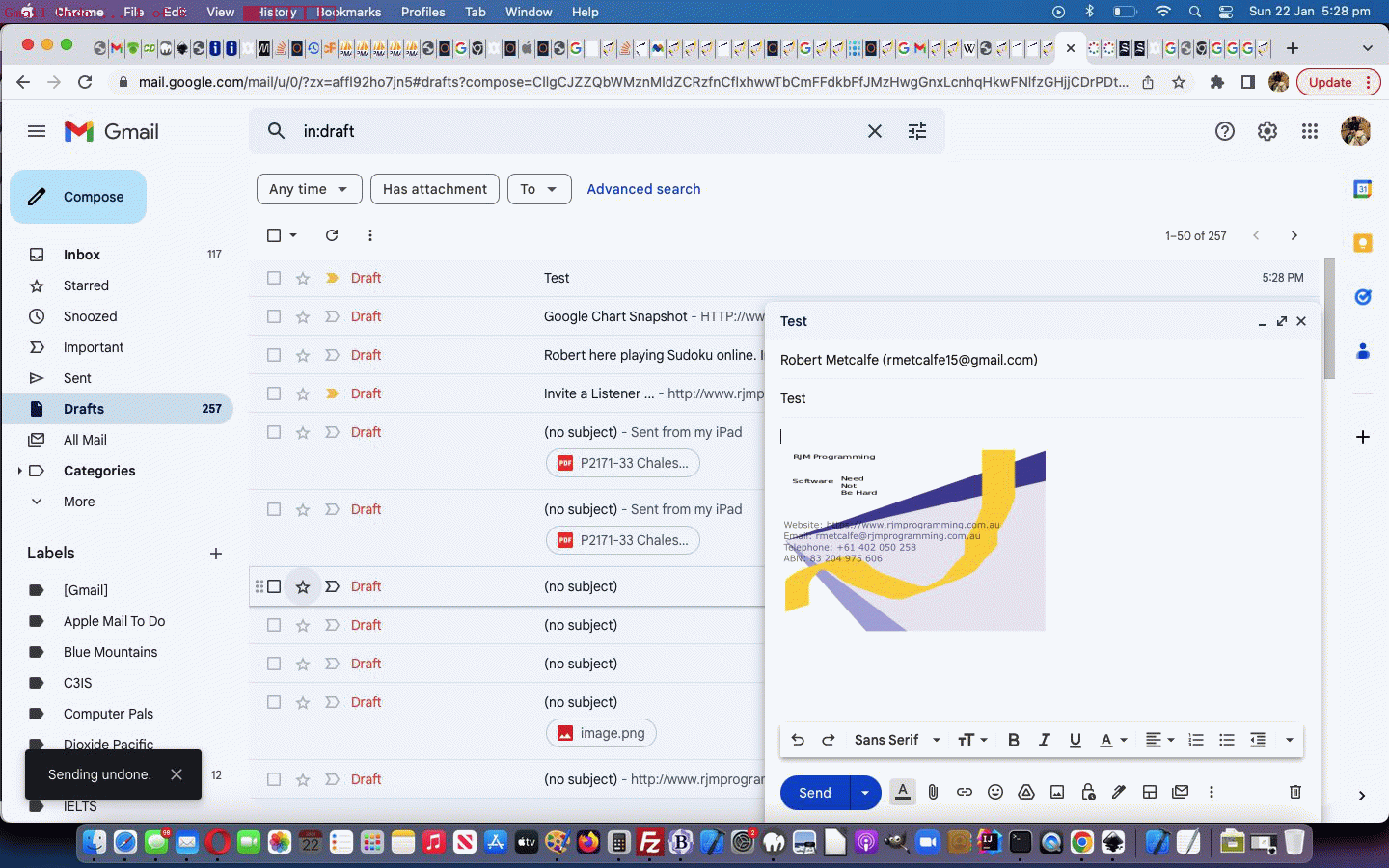Viewport: 1389px width, 868px height.
Task: Clear the in:draft search text
Action: click(875, 131)
